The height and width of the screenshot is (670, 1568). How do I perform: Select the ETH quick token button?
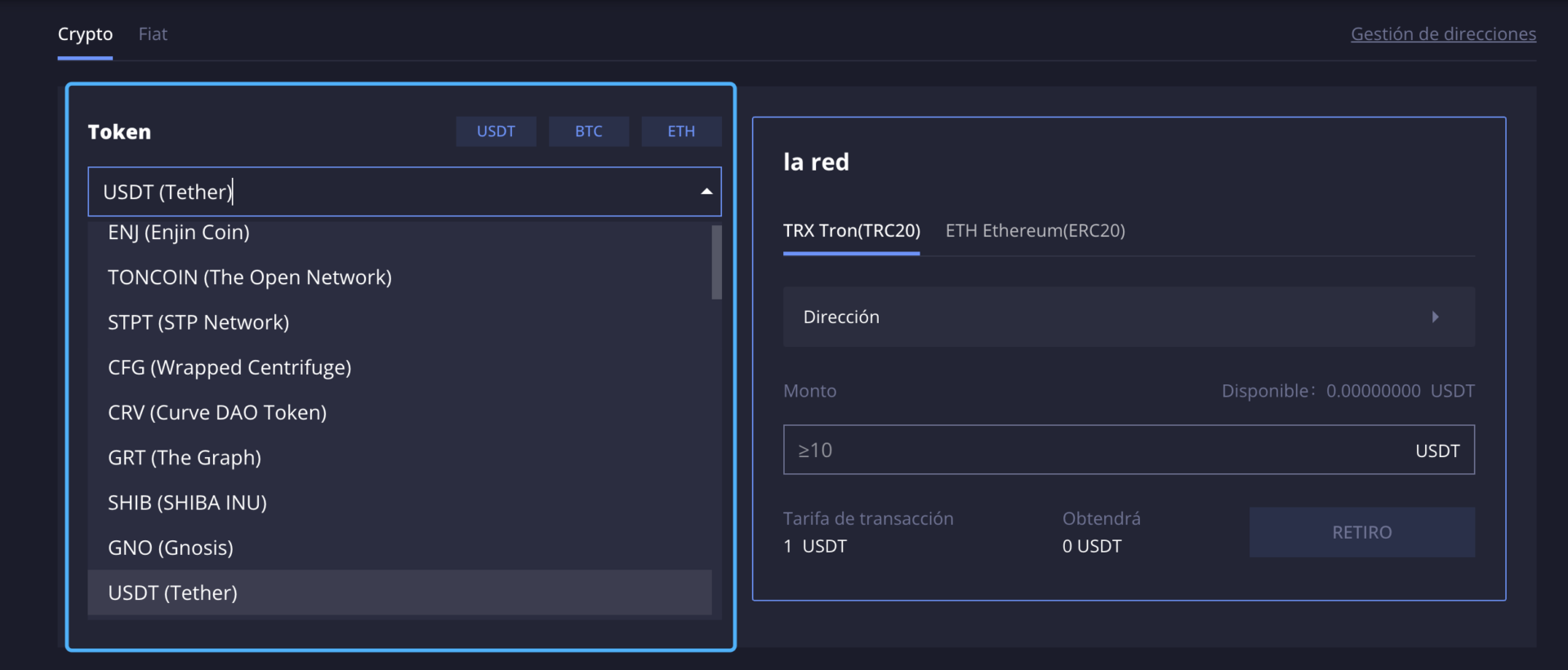(x=681, y=131)
